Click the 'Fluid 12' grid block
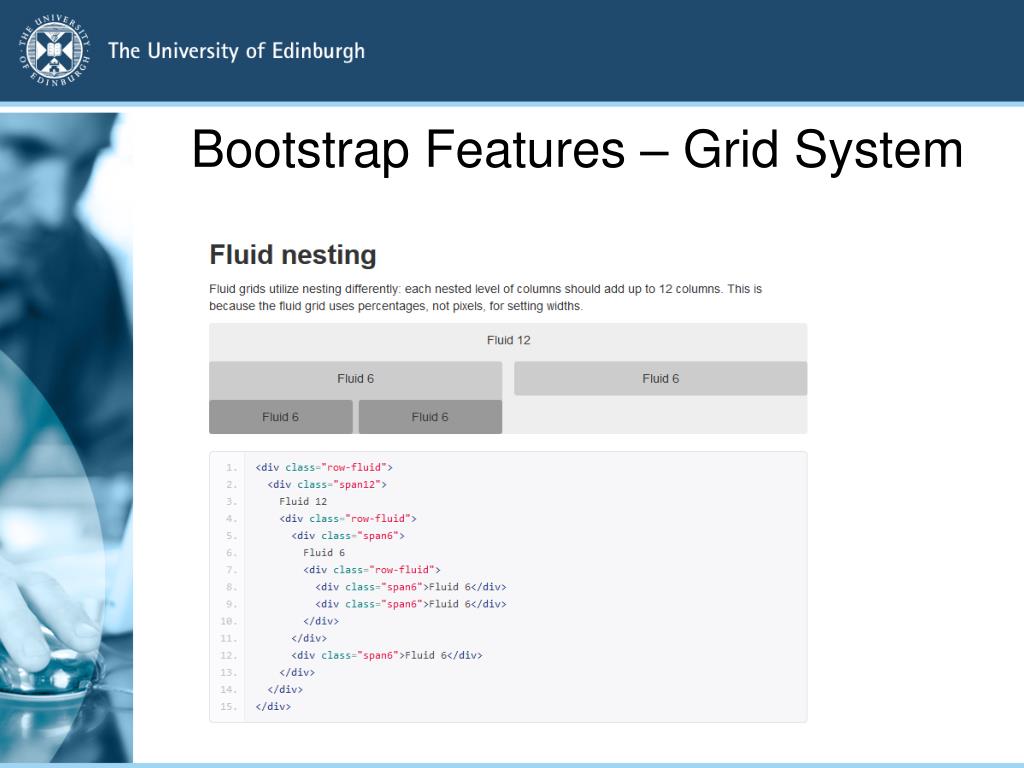Image resolution: width=1024 pixels, height=768 pixels. pyautogui.click(x=508, y=340)
